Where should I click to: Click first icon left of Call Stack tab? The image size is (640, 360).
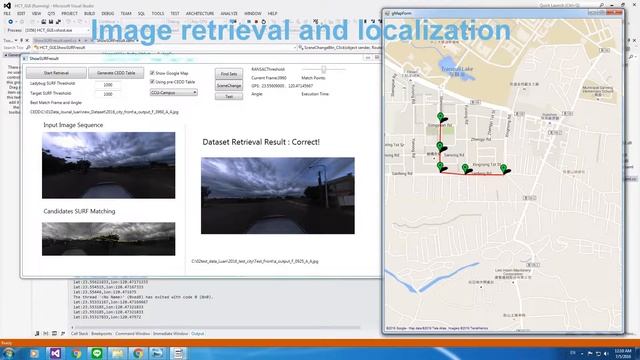coord(37,333)
